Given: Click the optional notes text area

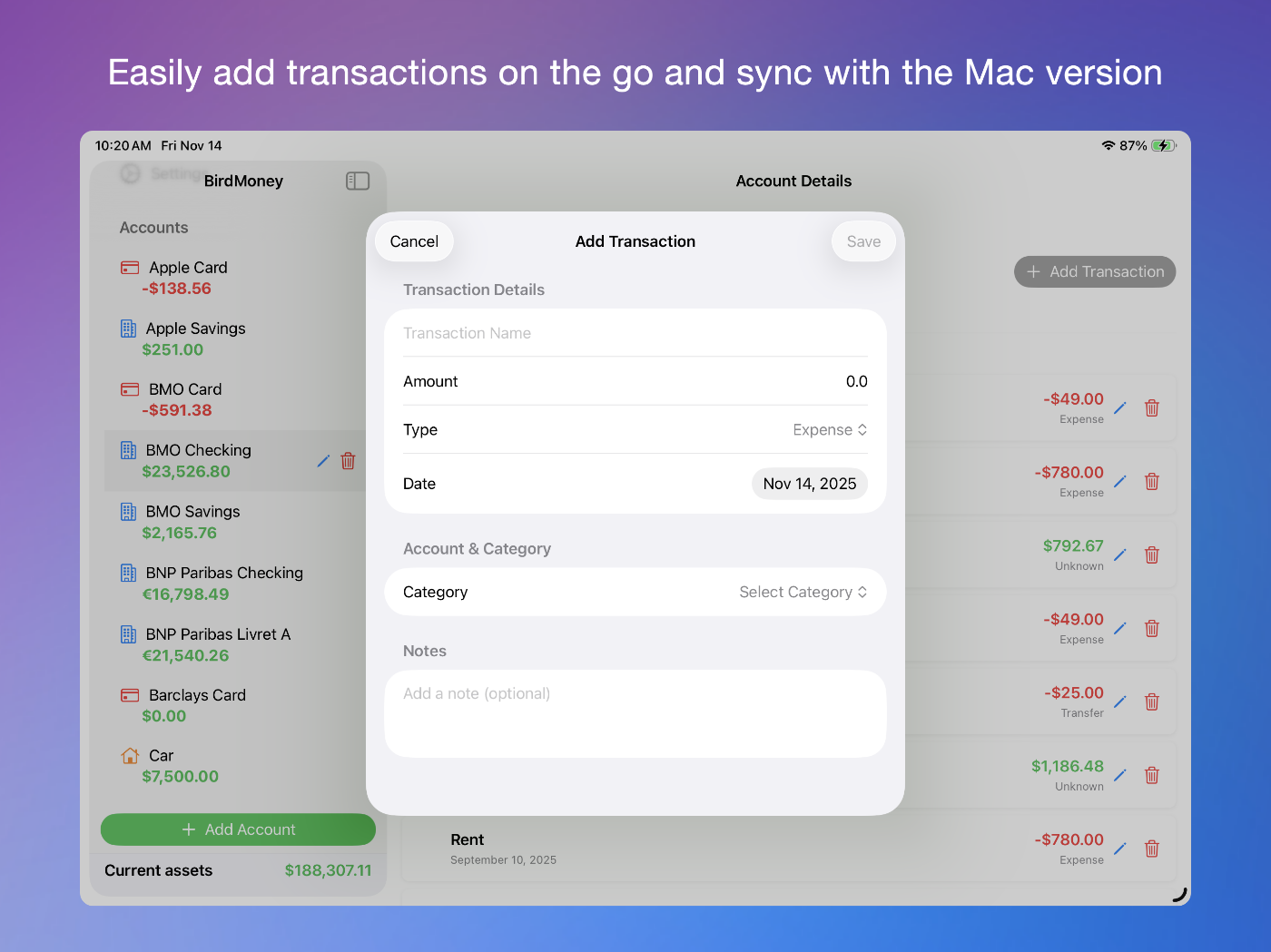Looking at the screenshot, I should pos(635,713).
